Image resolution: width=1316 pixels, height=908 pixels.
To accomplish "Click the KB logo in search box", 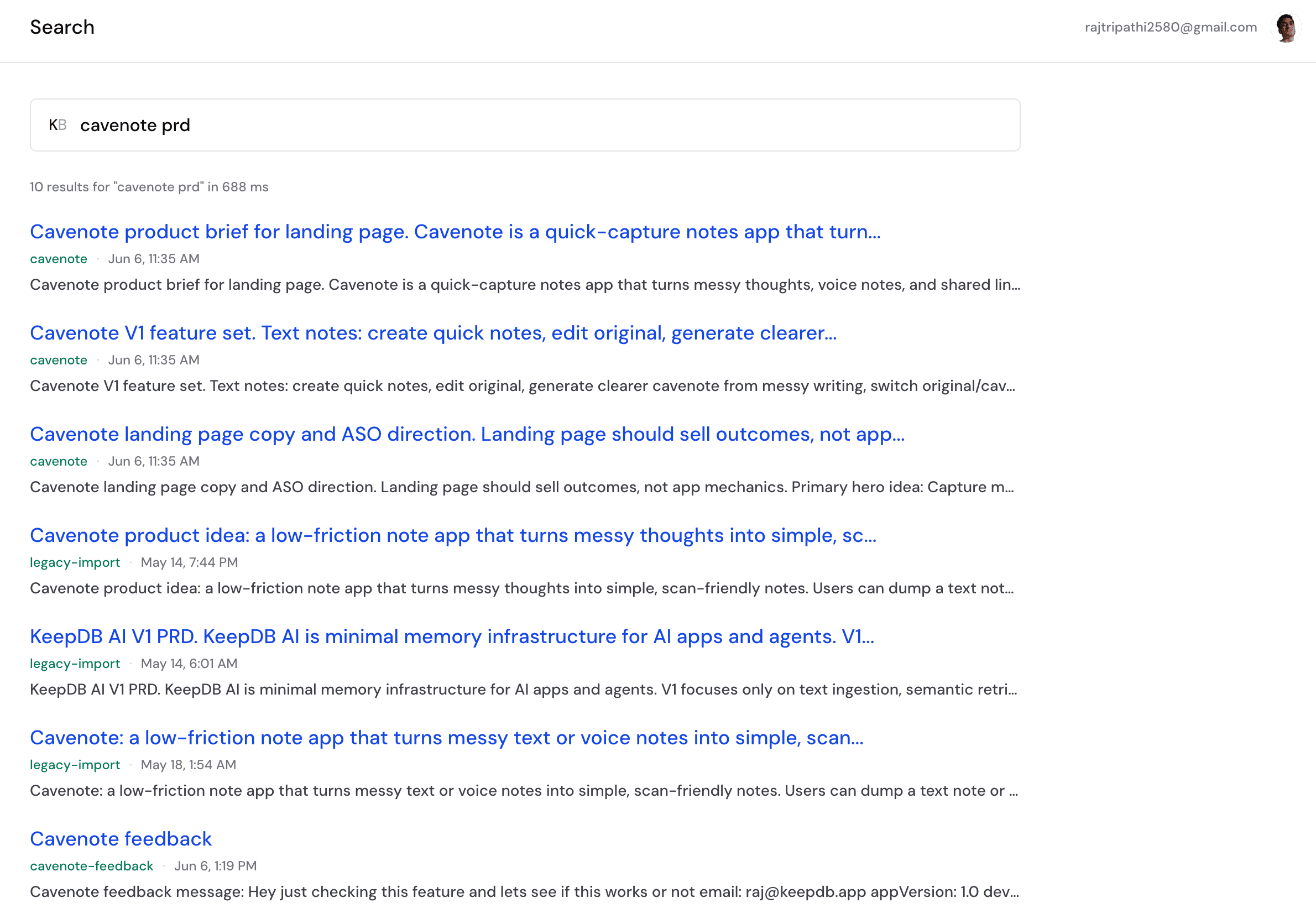I will click(x=58, y=124).
